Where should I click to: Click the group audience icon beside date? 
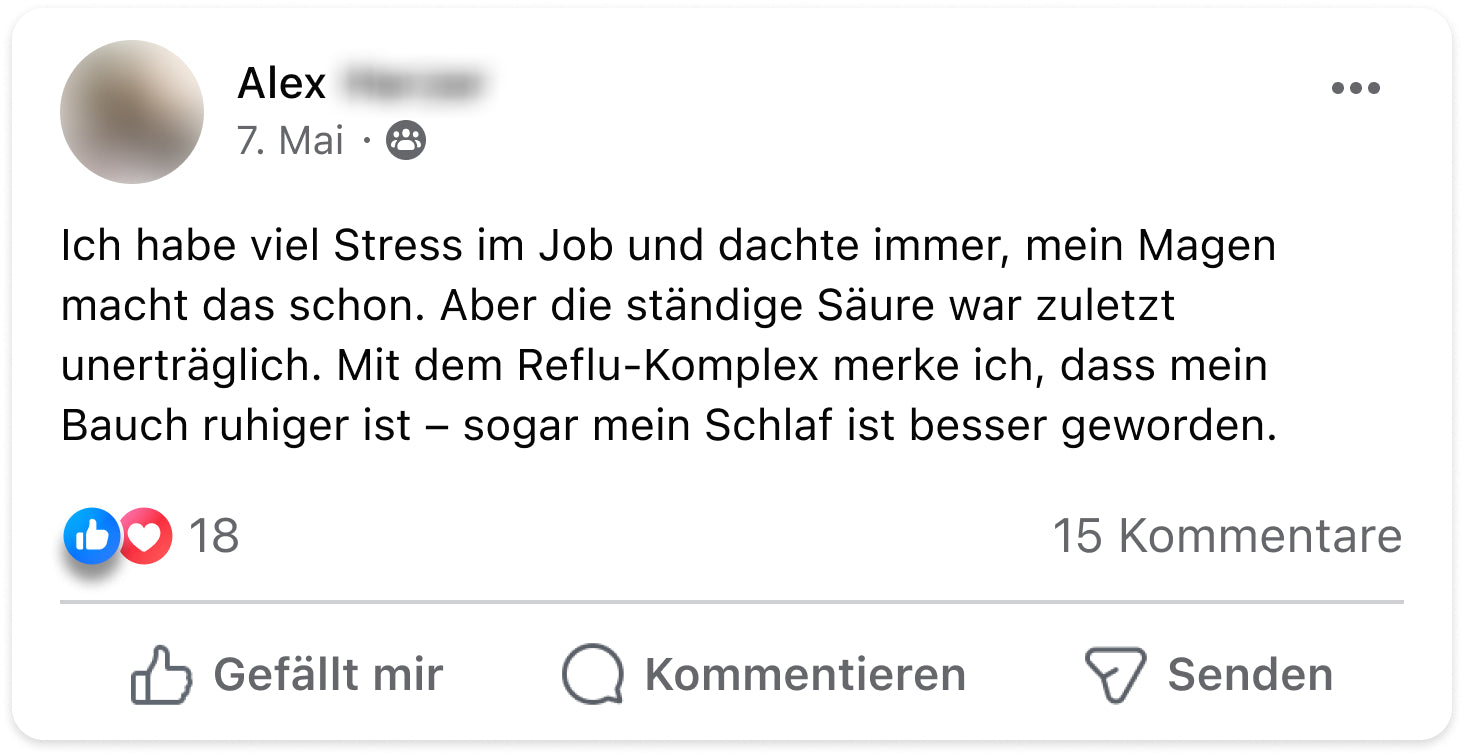406,141
